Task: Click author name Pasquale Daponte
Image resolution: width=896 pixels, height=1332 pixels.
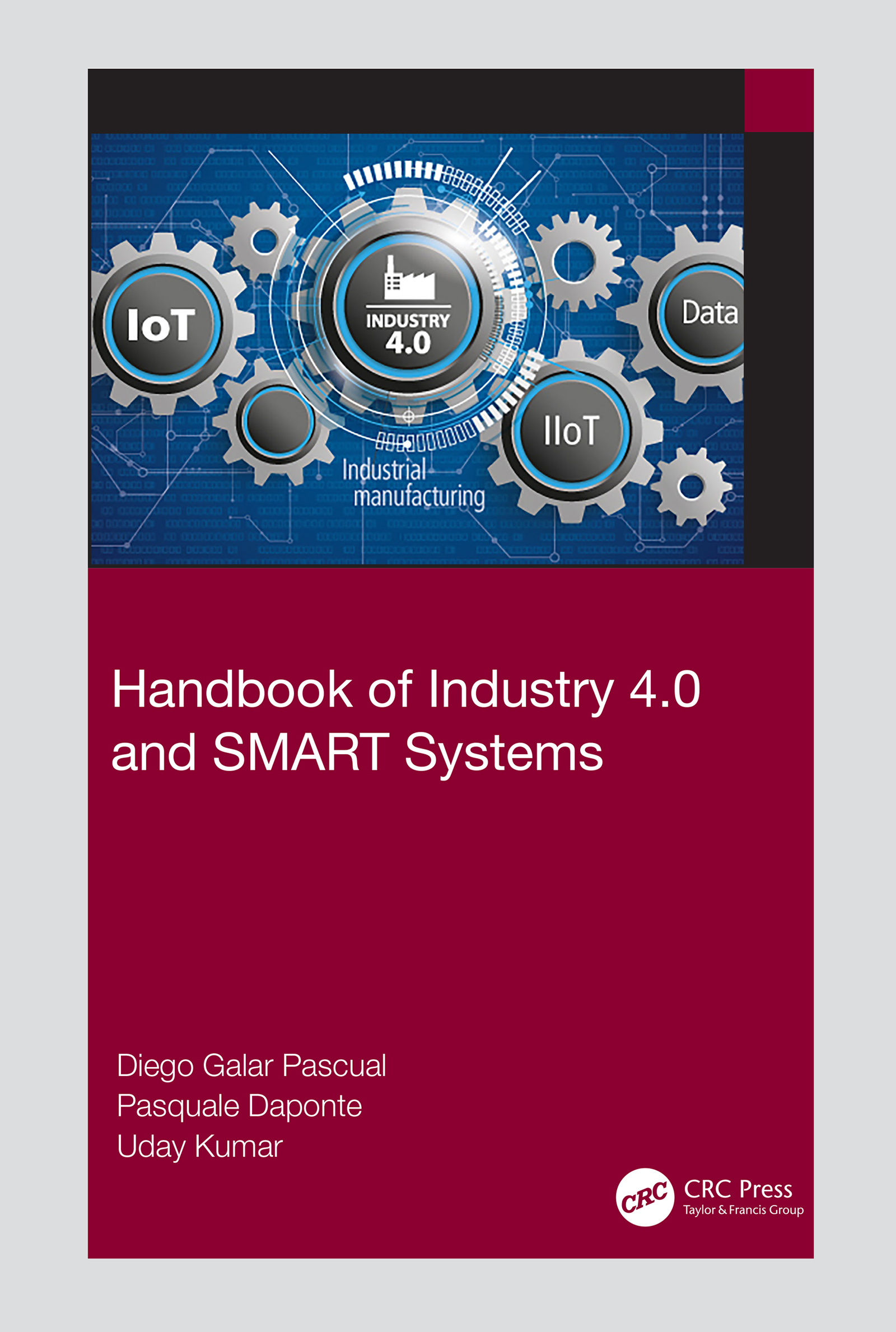Action: pyautogui.click(x=240, y=1106)
